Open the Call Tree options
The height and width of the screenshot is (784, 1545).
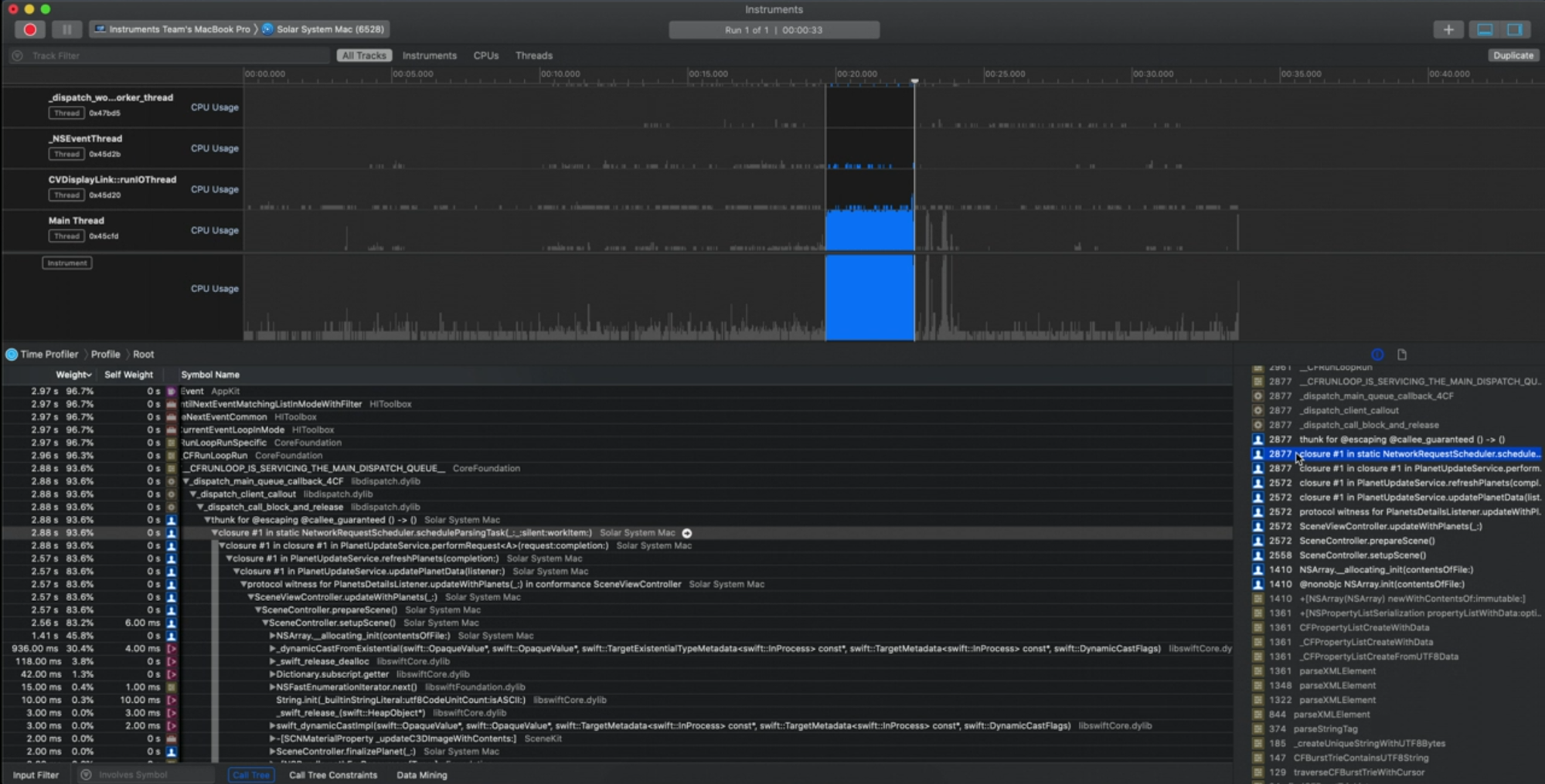(251, 775)
